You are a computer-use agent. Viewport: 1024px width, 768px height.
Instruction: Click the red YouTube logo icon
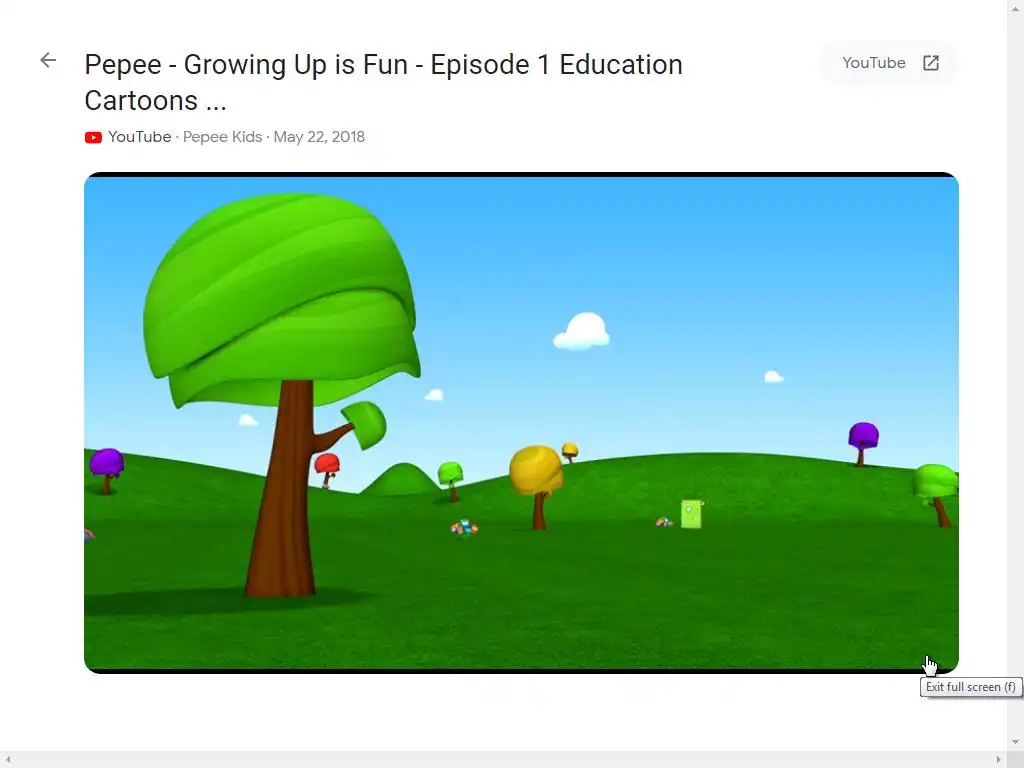93,137
